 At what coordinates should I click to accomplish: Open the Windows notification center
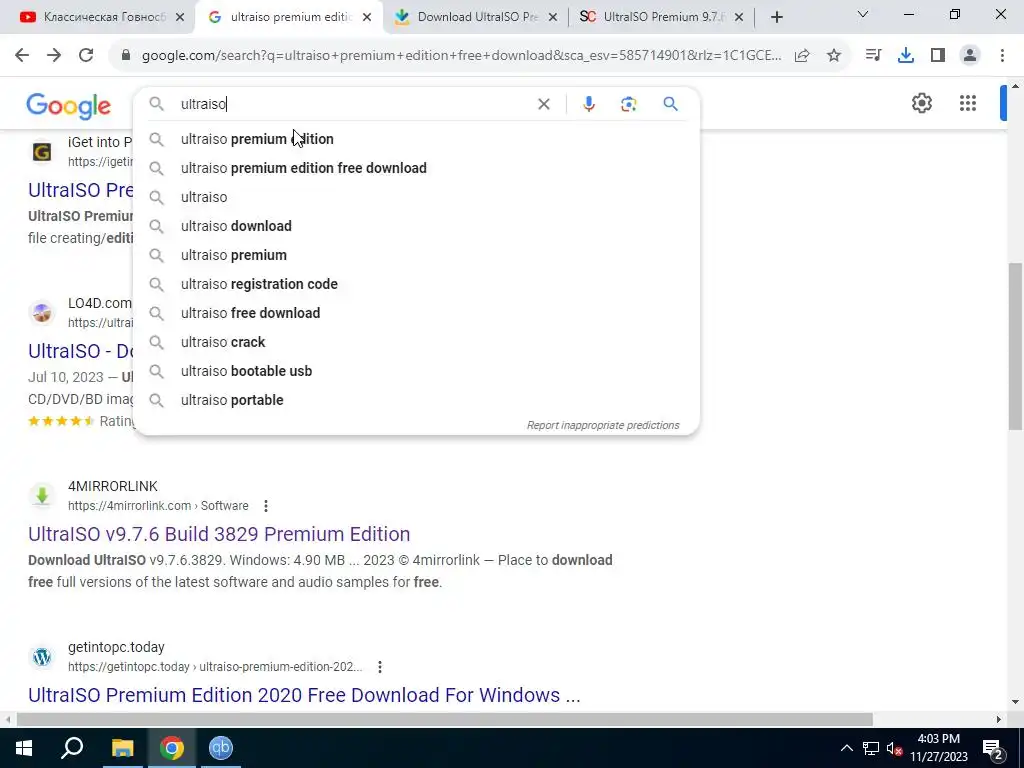click(991, 748)
